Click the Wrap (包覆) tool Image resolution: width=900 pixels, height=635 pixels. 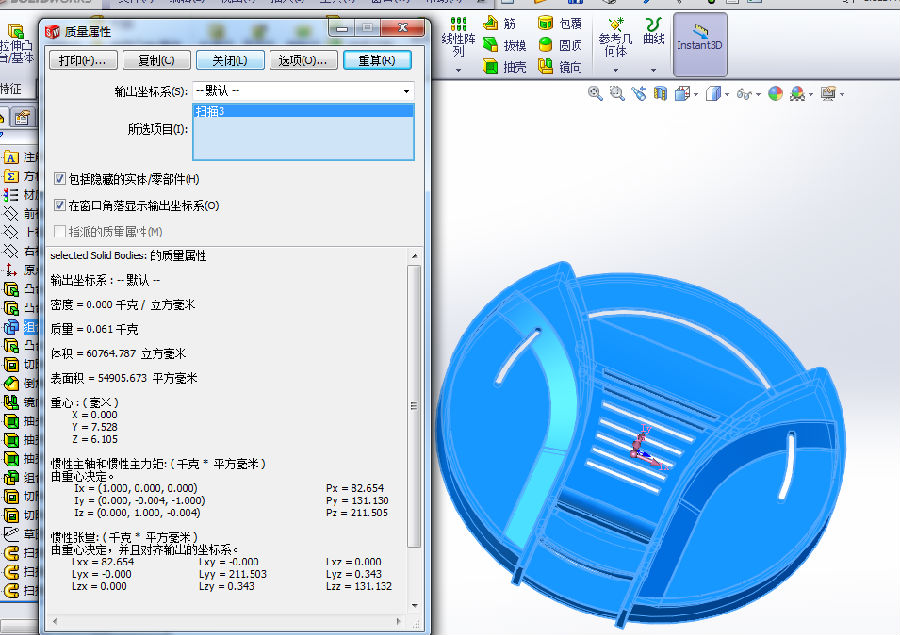coord(546,23)
